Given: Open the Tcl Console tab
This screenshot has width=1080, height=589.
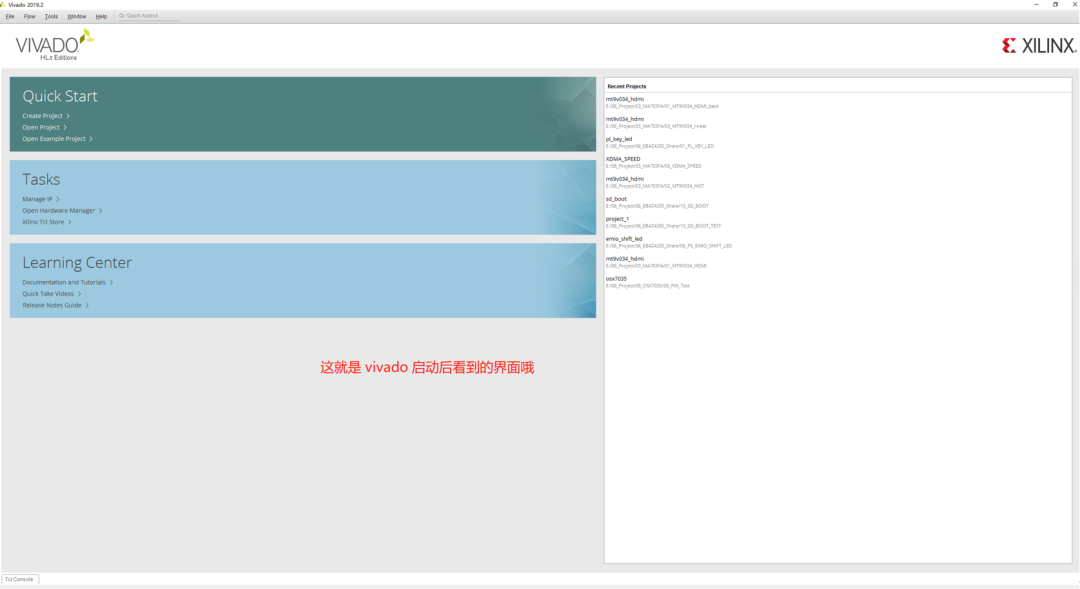Looking at the screenshot, I should pos(19,579).
